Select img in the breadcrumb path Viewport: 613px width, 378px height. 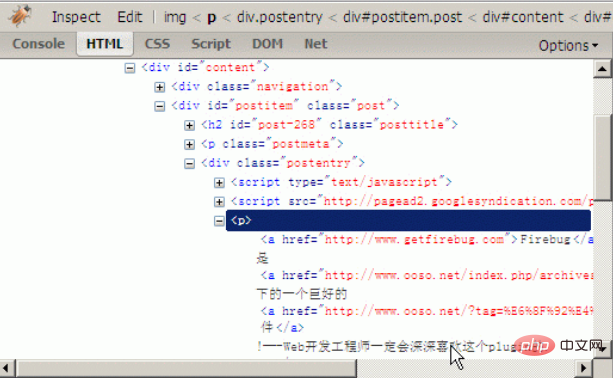tap(175, 18)
